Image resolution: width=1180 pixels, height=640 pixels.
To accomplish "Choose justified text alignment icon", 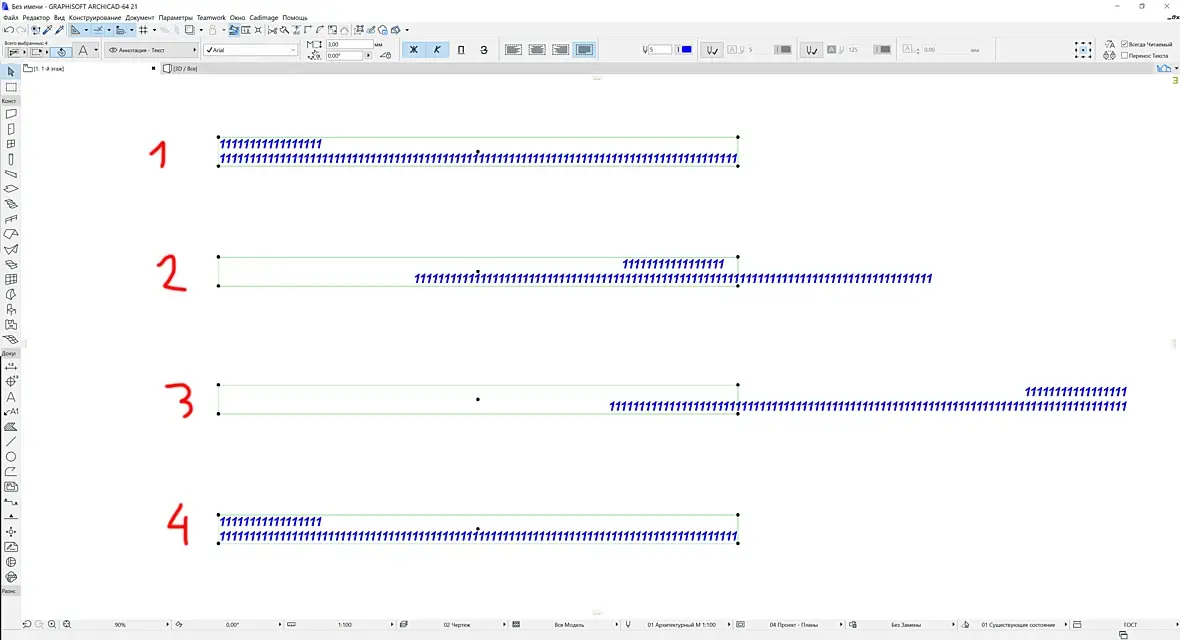I will (585, 50).
